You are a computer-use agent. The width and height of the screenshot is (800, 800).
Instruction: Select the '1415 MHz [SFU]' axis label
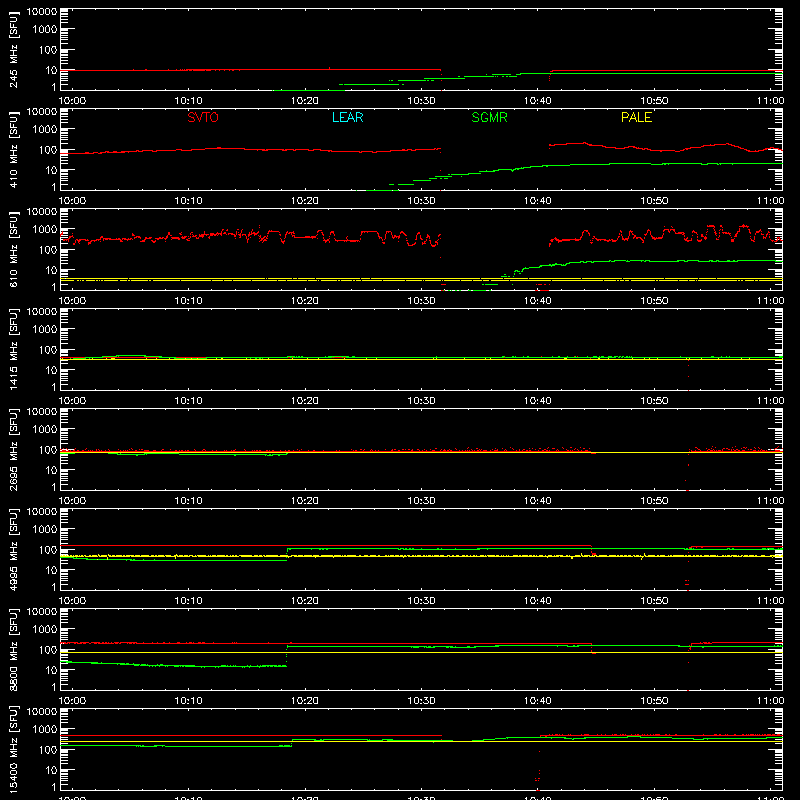[13, 349]
